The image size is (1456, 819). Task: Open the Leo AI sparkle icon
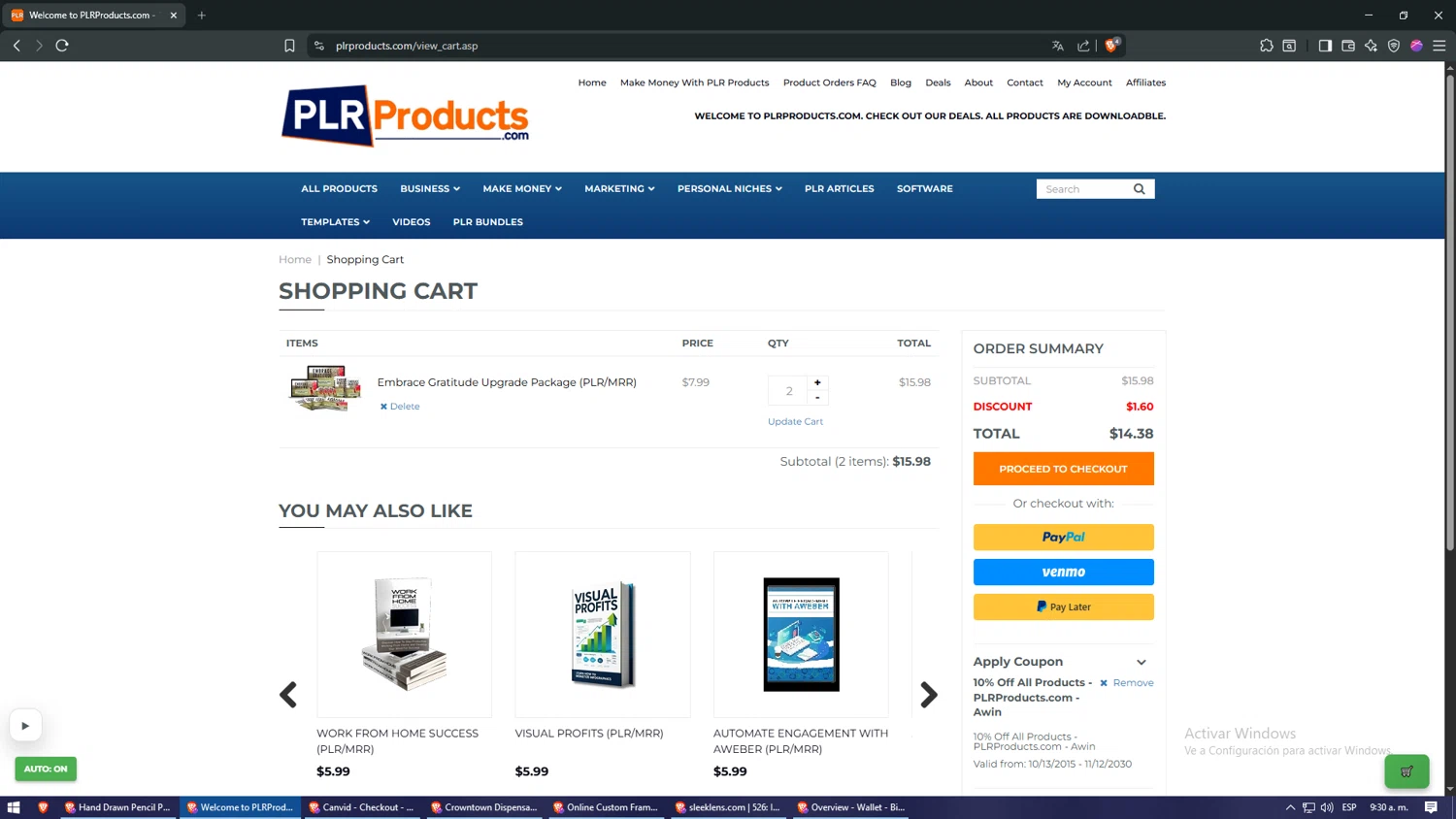click(1371, 46)
